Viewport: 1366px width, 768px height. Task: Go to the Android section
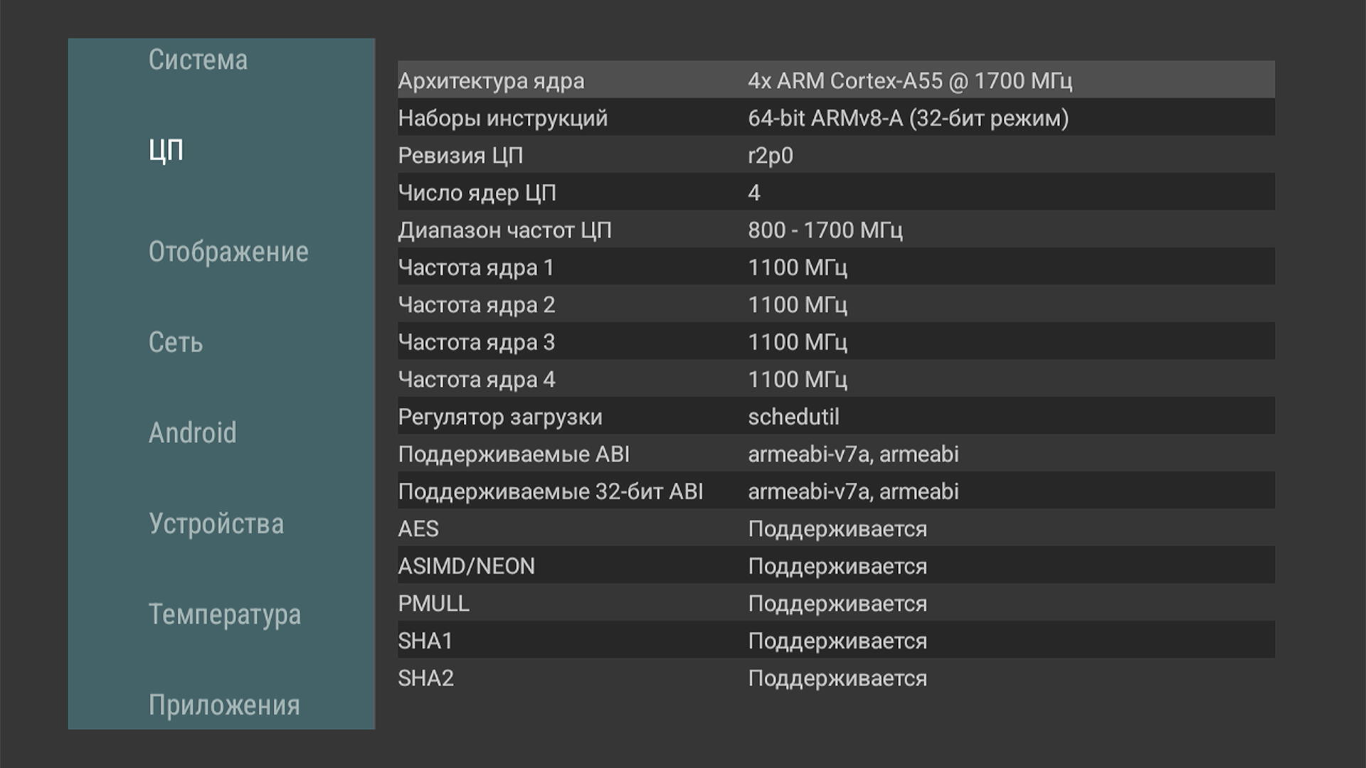pyautogui.click(x=193, y=433)
